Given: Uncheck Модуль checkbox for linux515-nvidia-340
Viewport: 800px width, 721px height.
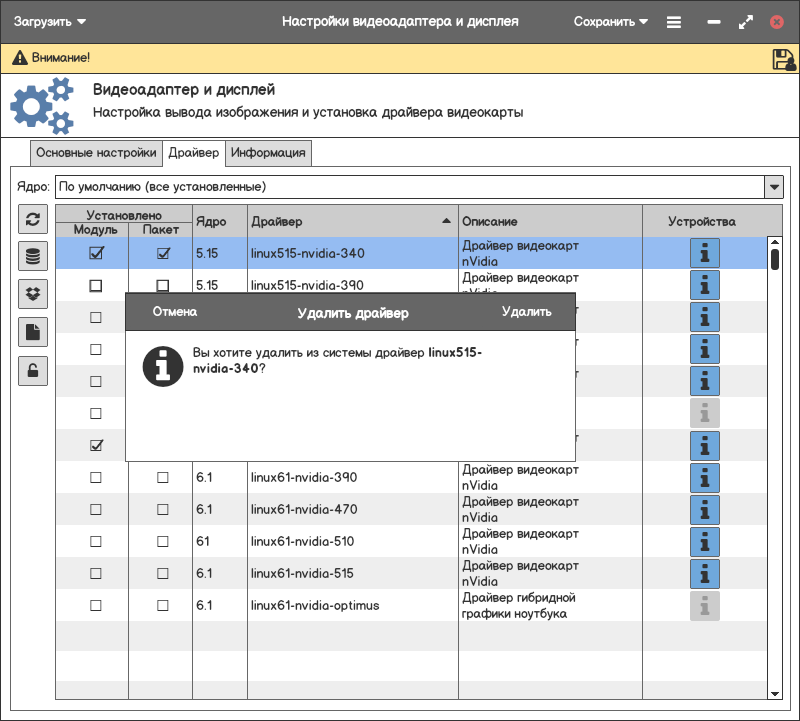Looking at the screenshot, I should [96, 254].
